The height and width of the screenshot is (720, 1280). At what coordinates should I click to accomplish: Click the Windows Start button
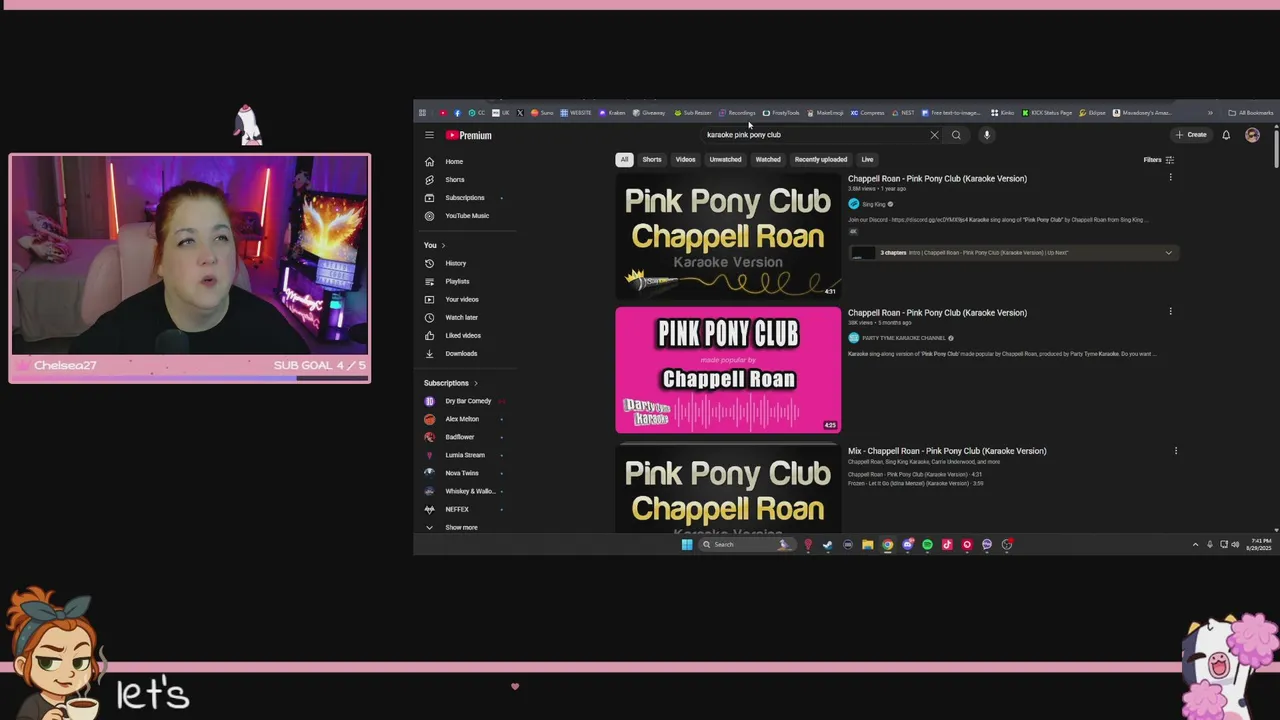pyautogui.click(x=687, y=545)
